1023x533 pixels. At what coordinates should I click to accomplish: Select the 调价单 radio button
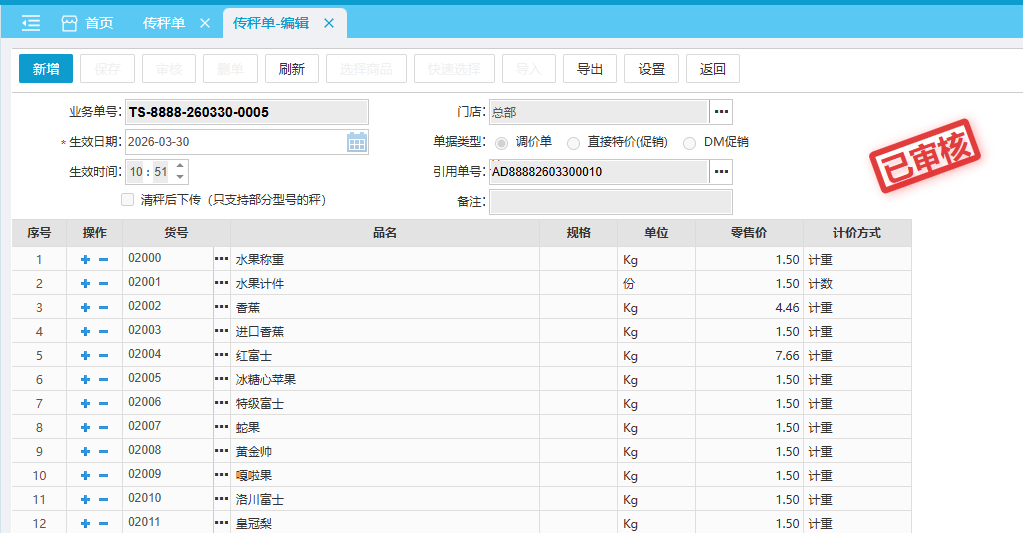(x=501, y=142)
